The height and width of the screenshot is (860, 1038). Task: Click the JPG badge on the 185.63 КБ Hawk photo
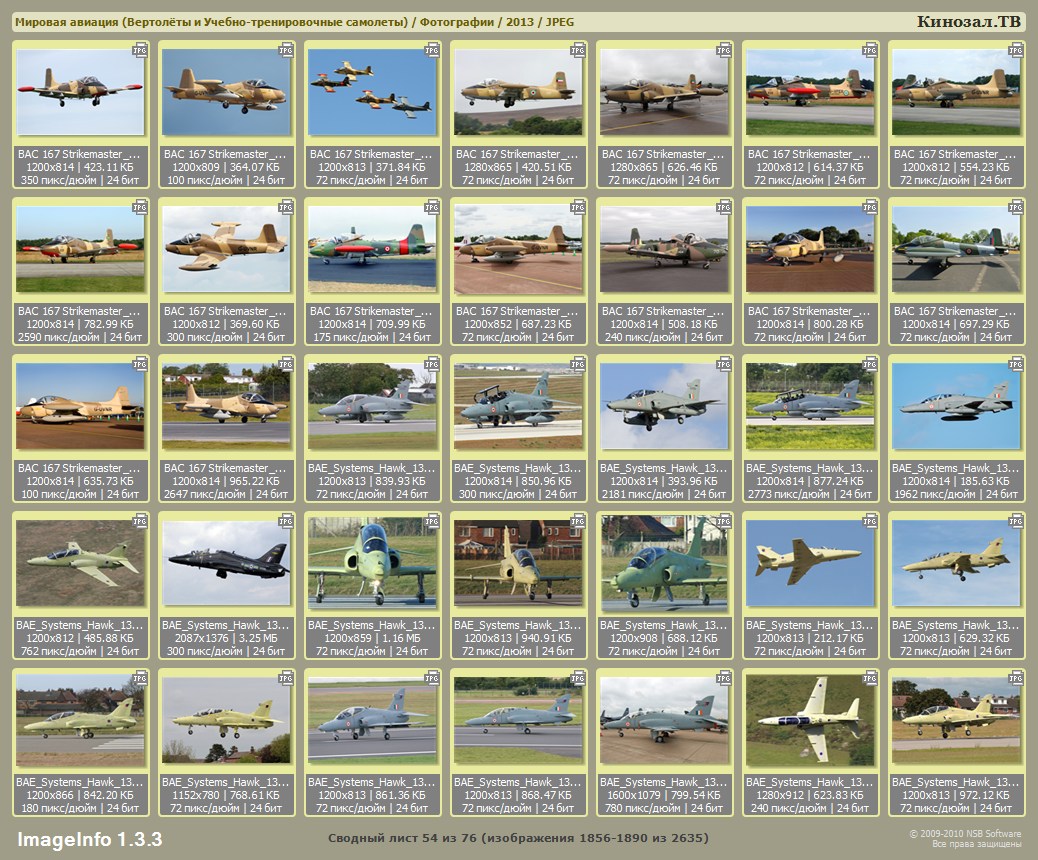click(x=1016, y=363)
